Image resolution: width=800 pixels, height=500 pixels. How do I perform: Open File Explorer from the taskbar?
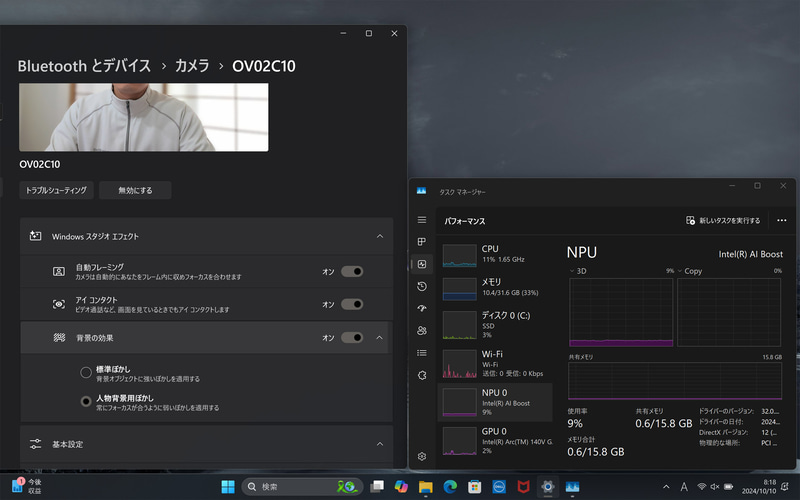coord(426,487)
